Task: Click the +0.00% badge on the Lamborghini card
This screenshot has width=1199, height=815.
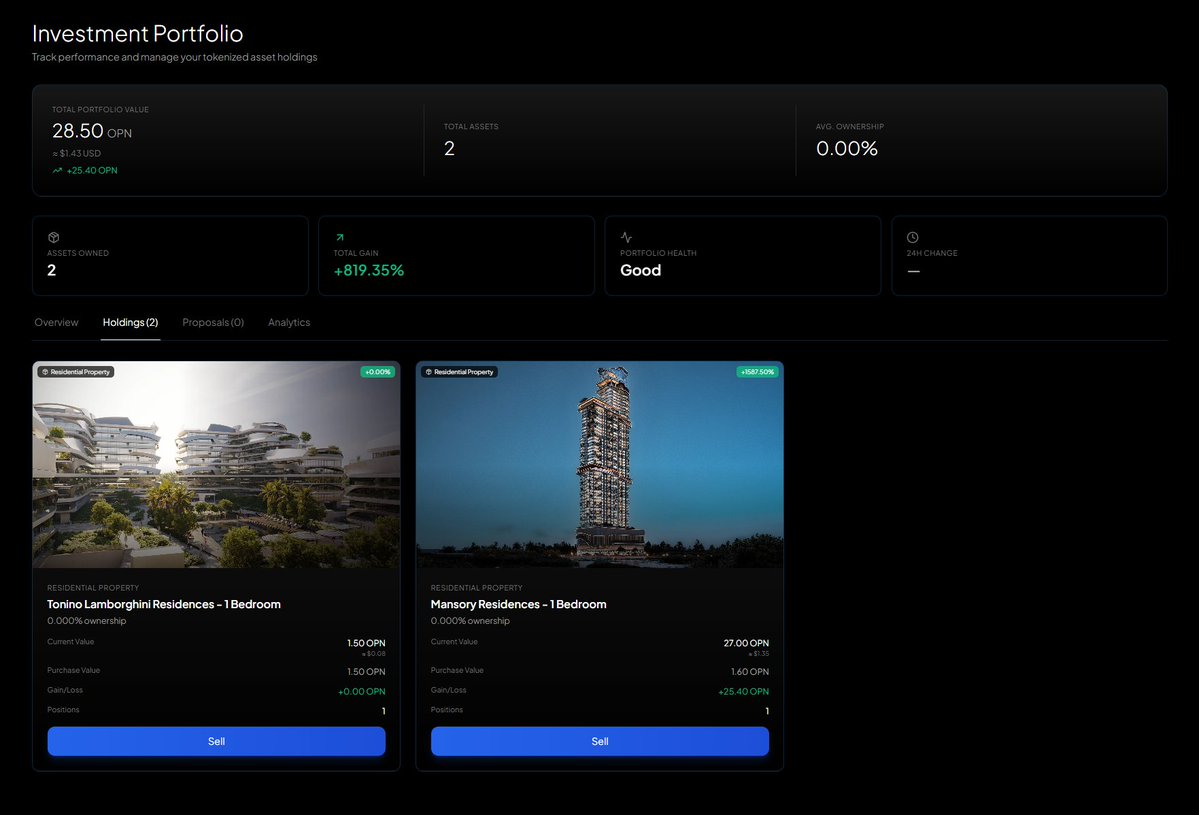Action: (x=377, y=371)
